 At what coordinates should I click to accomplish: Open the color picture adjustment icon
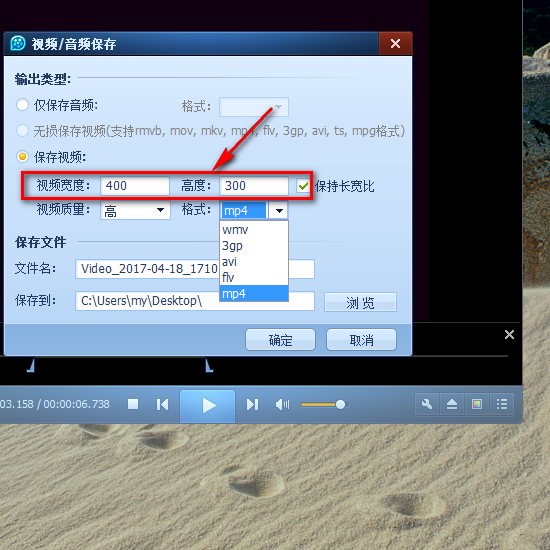(477, 404)
